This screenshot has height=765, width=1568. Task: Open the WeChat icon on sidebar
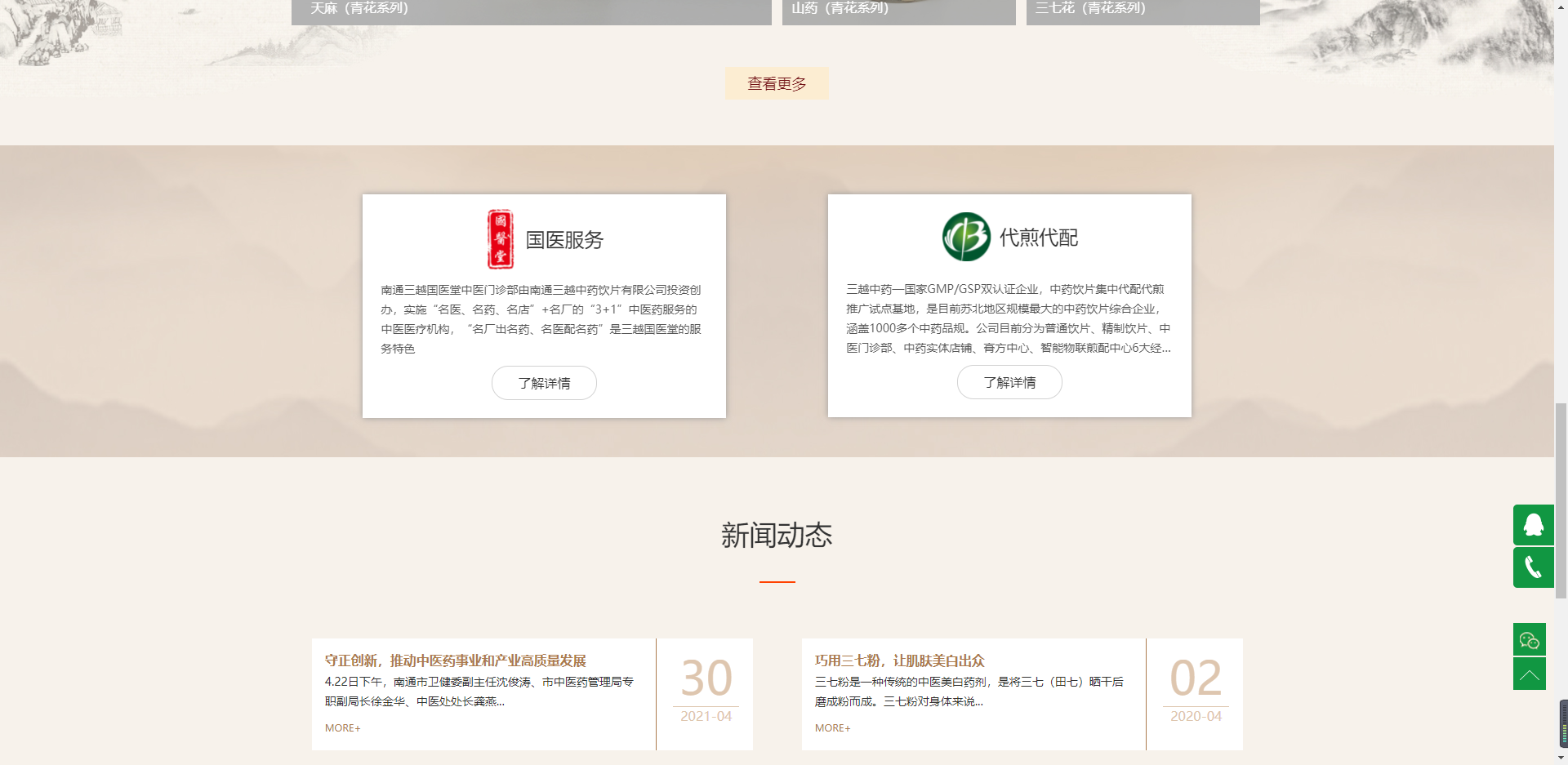1529,640
